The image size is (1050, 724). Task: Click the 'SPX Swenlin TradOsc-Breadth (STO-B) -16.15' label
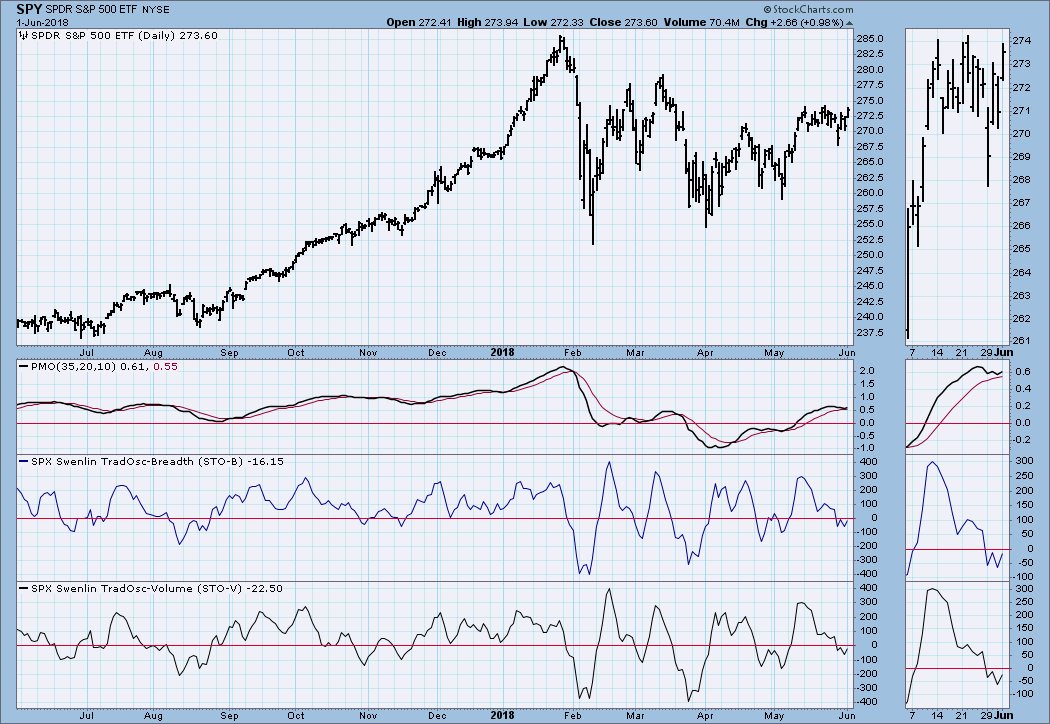coord(157,462)
